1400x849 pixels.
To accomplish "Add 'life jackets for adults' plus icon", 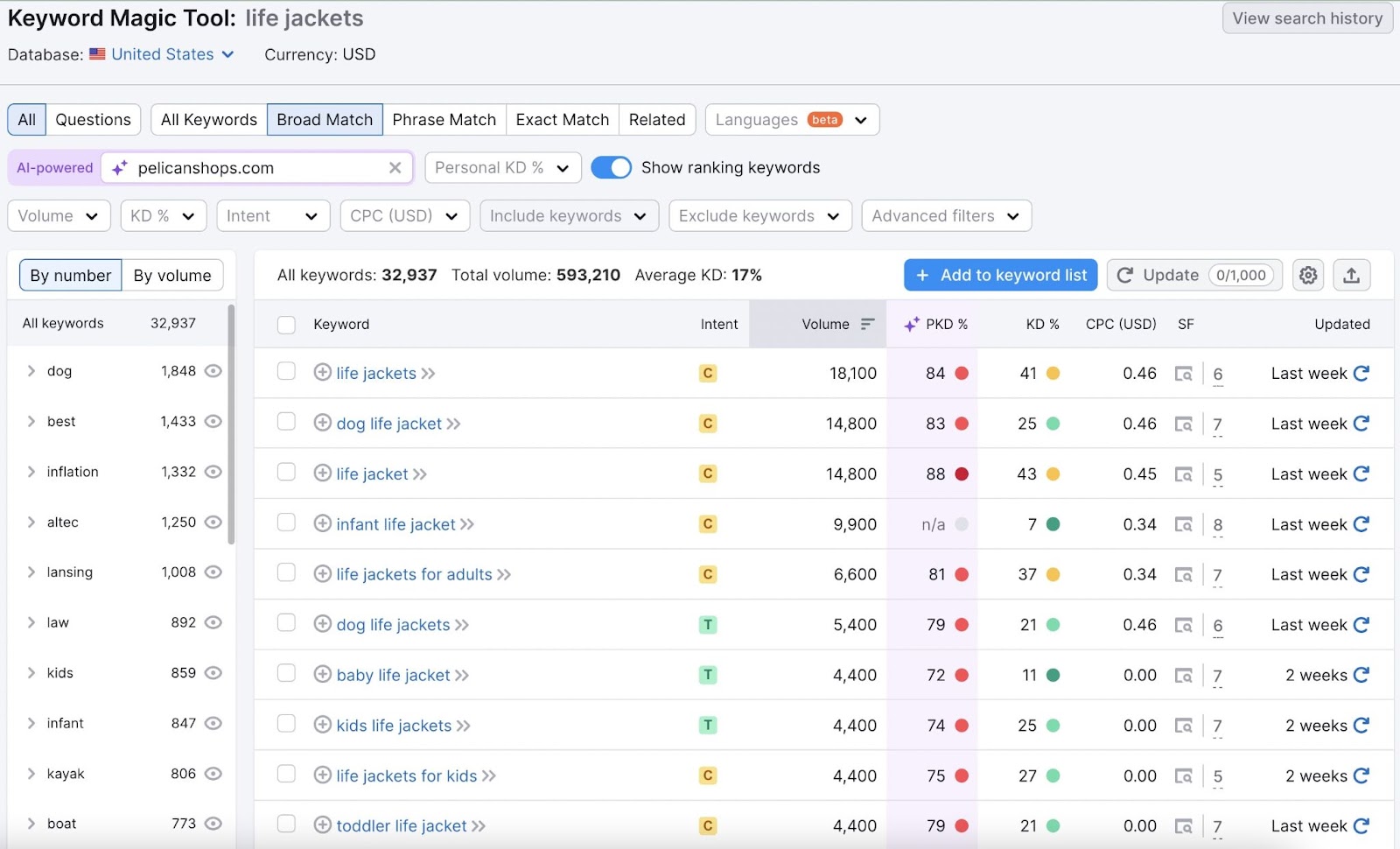I will [322, 573].
